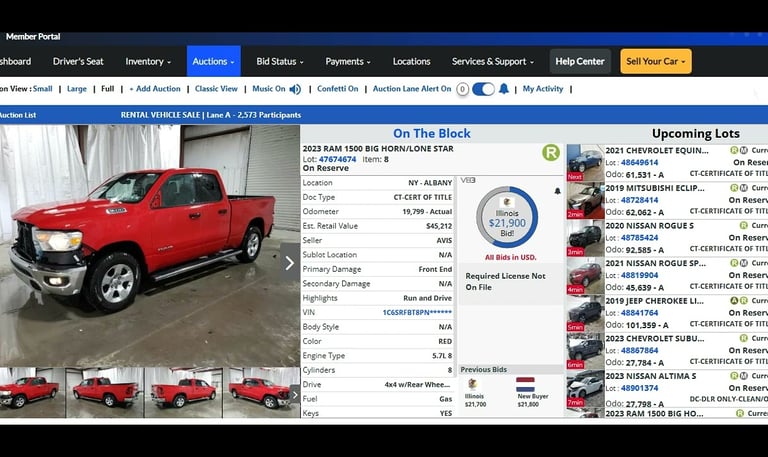Click the alert count 0 badge
This screenshot has width=768, height=457.
[x=462, y=89]
